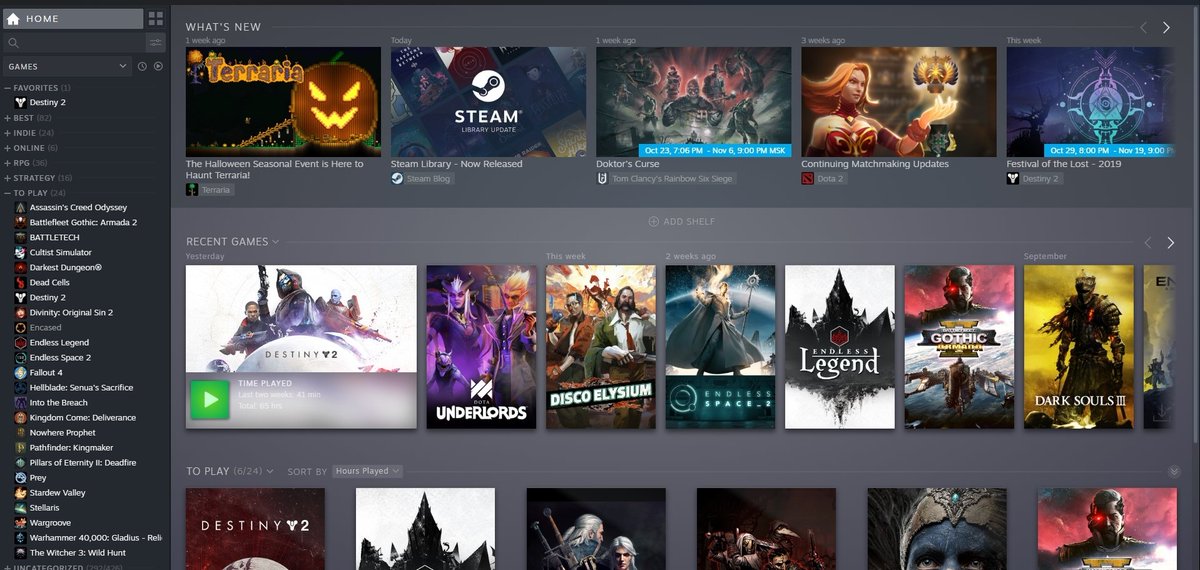1200x570 pixels.
Task: Open Terraria Halloween event news thumbnail
Action: tap(283, 102)
